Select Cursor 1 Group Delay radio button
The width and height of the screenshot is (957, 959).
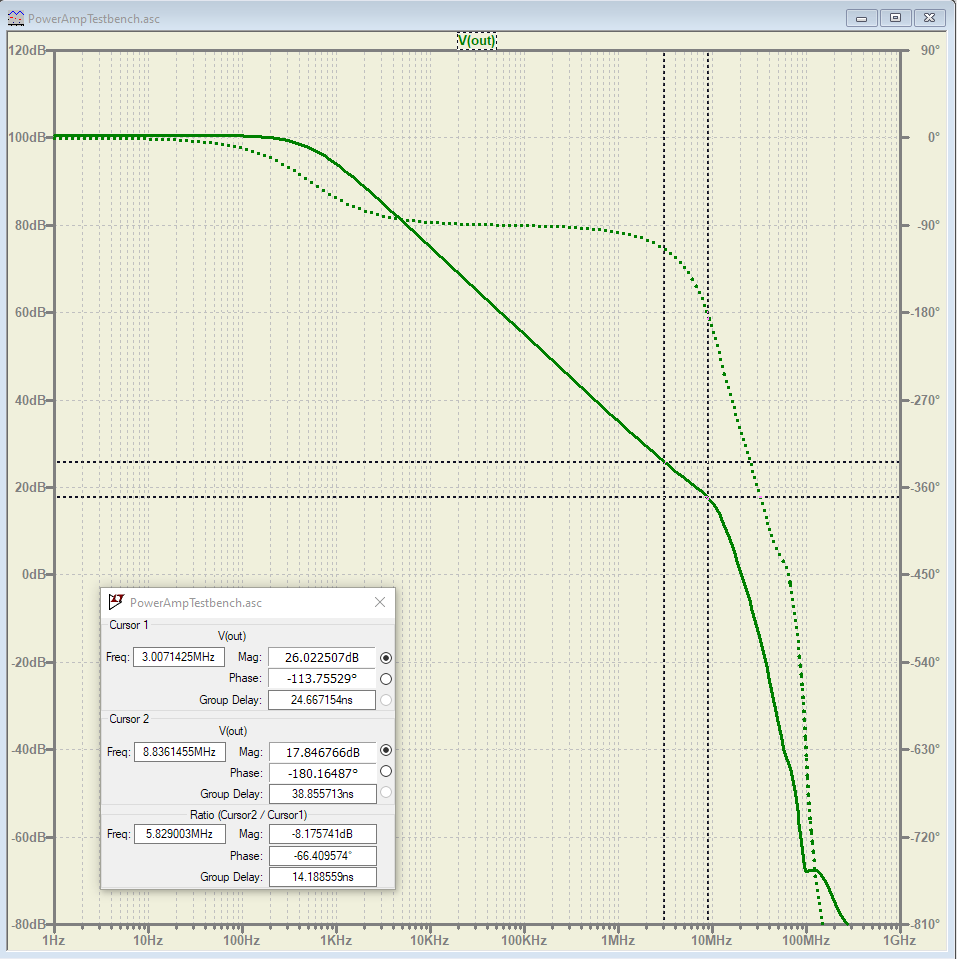386,700
